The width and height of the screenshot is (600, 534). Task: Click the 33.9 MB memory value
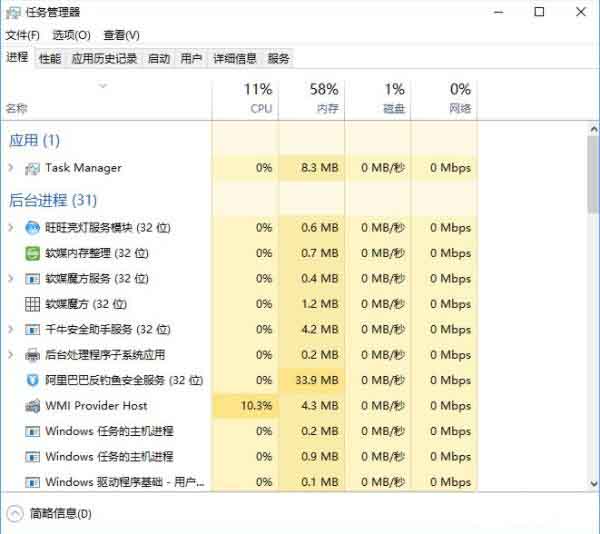[317, 381]
